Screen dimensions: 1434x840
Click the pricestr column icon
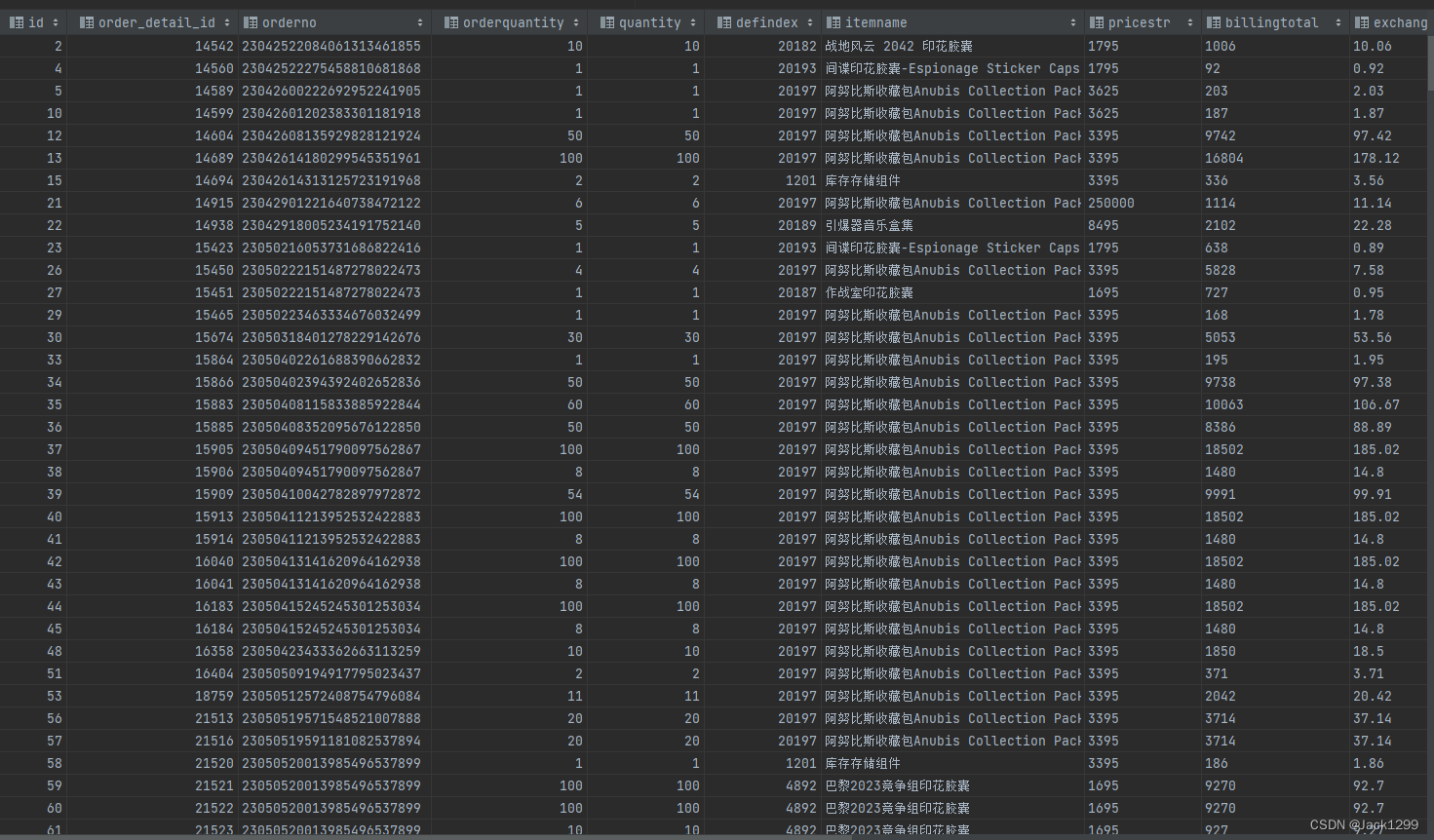coord(1097,22)
